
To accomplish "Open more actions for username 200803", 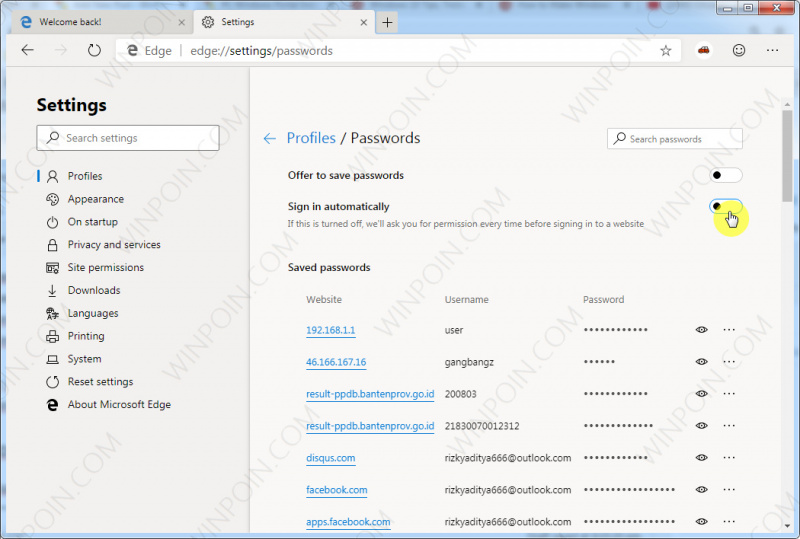I will [x=729, y=394].
